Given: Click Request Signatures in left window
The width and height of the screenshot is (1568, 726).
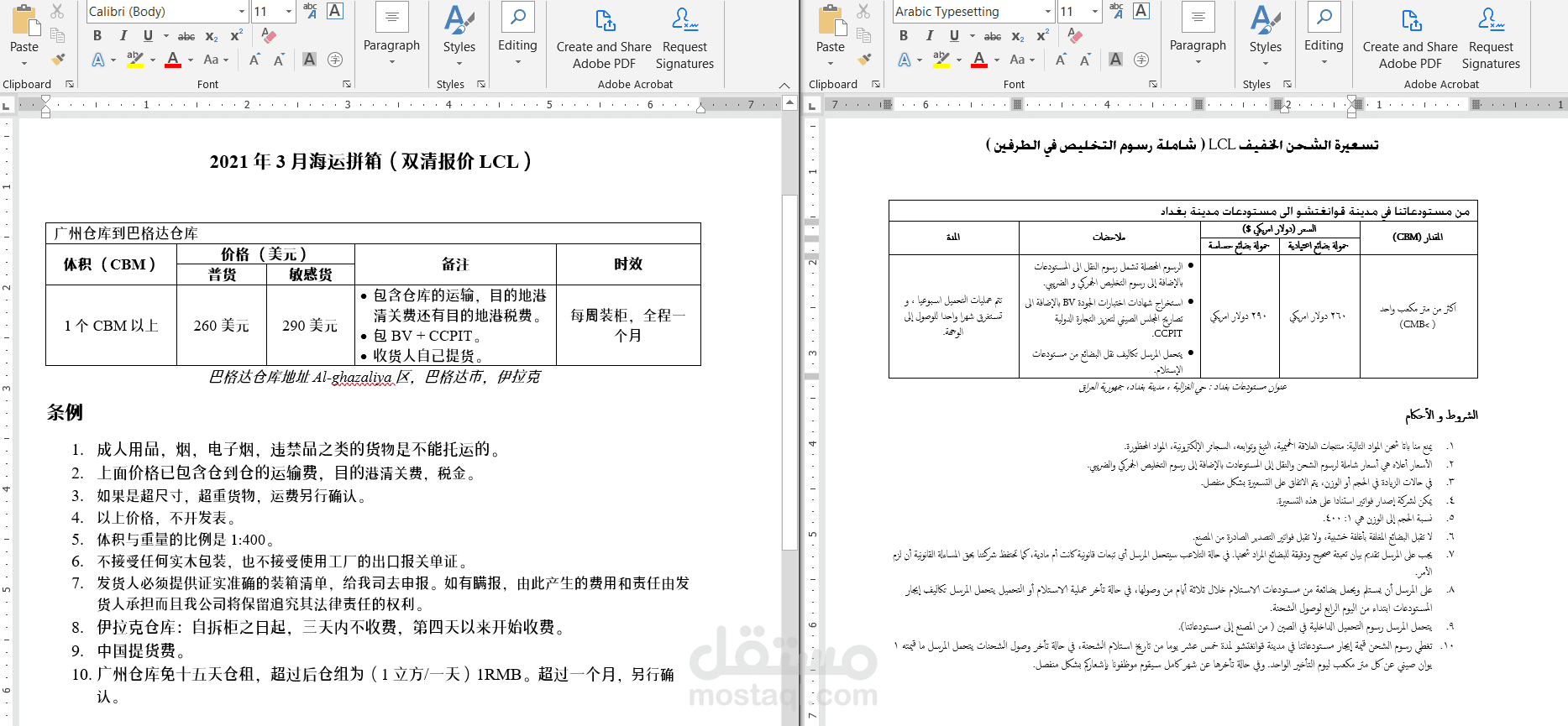Looking at the screenshot, I should (x=684, y=38).
